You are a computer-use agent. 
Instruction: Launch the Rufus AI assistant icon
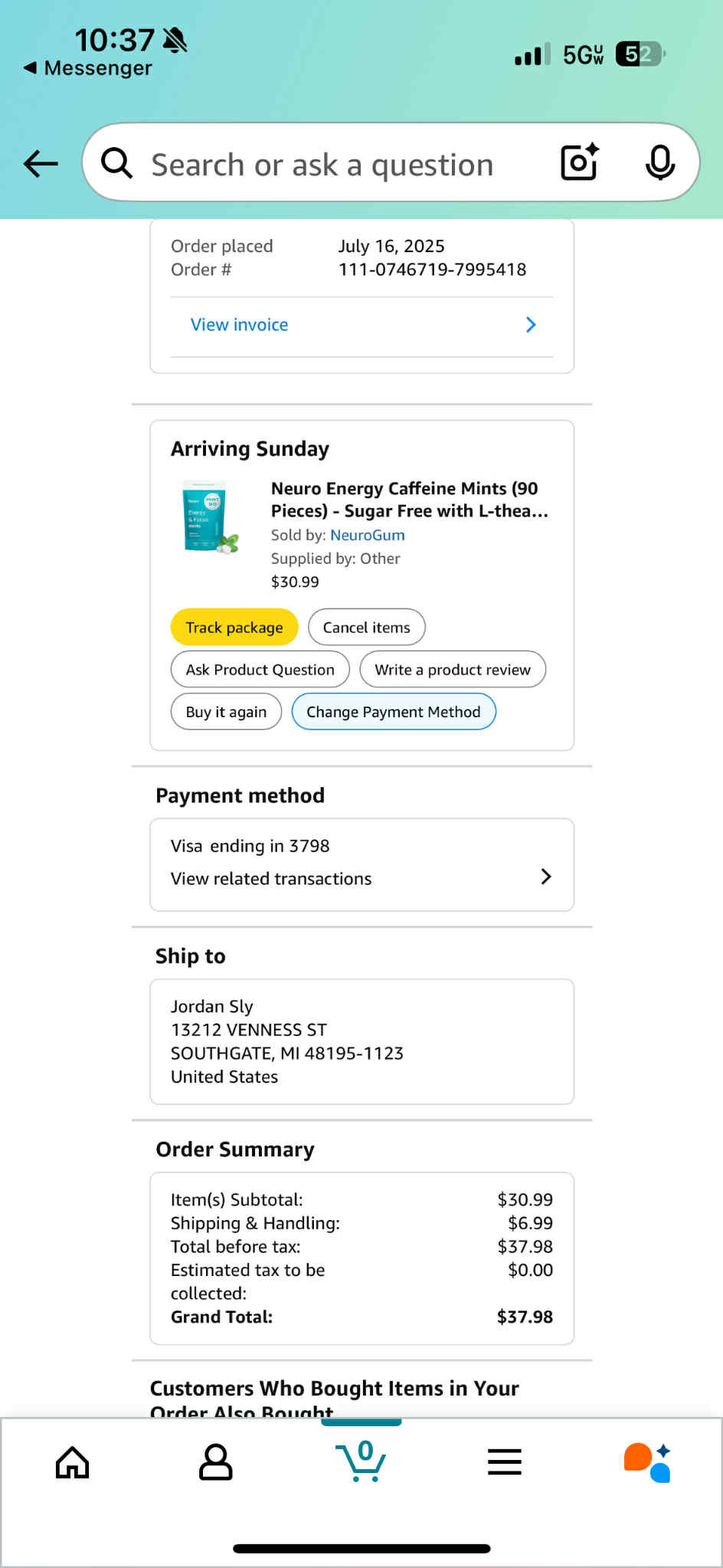(648, 1462)
